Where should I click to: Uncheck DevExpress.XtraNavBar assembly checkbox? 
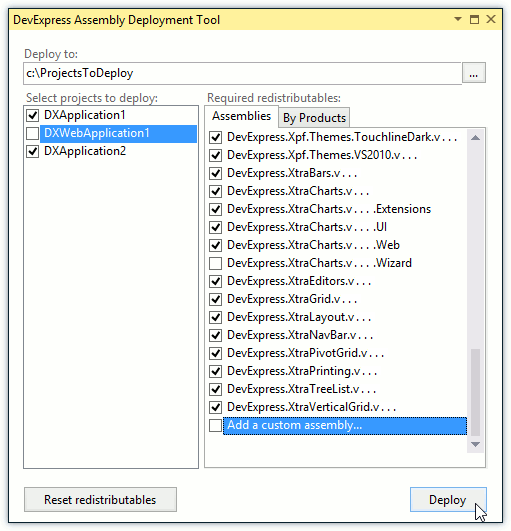216,335
